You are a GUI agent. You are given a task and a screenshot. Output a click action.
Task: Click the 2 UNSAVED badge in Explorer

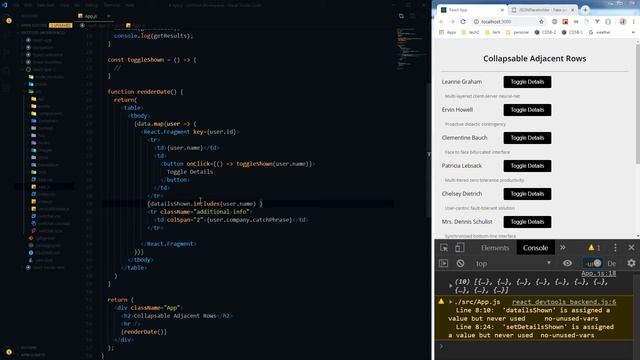[60, 25]
